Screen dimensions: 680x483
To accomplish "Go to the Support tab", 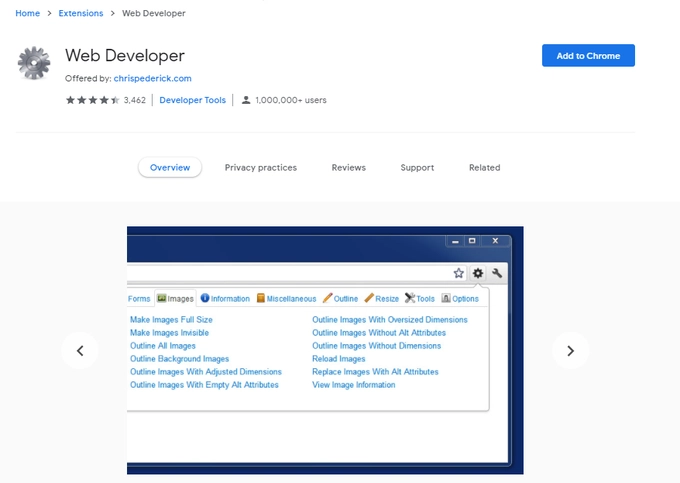I will (417, 167).
